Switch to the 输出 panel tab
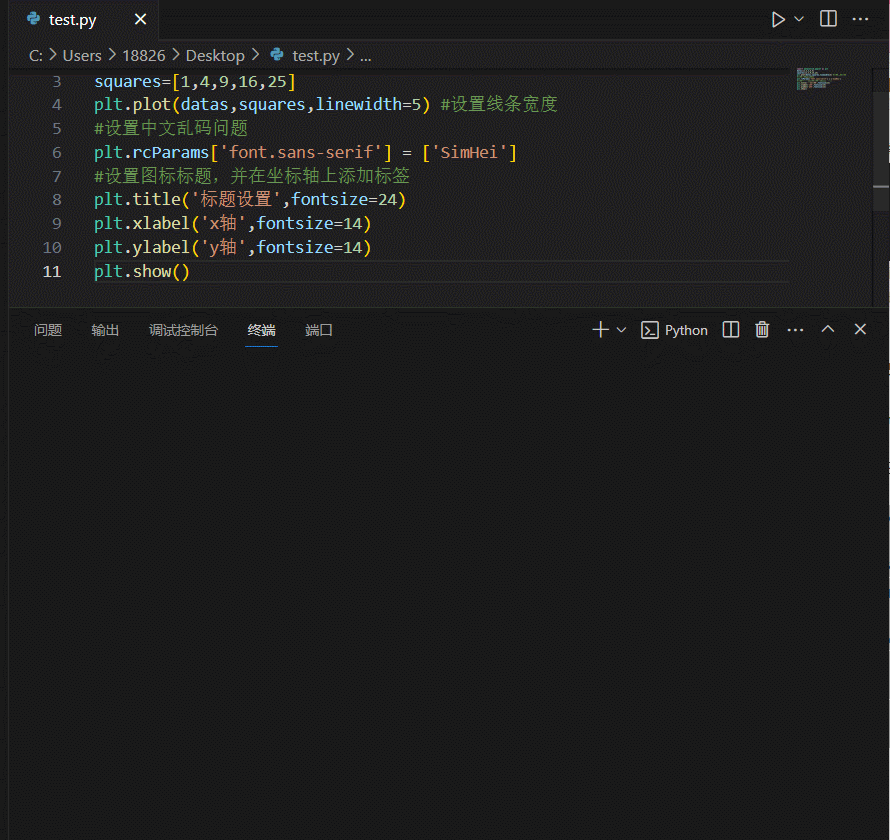Screen dimensions: 890x840 [x=105, y=330]
